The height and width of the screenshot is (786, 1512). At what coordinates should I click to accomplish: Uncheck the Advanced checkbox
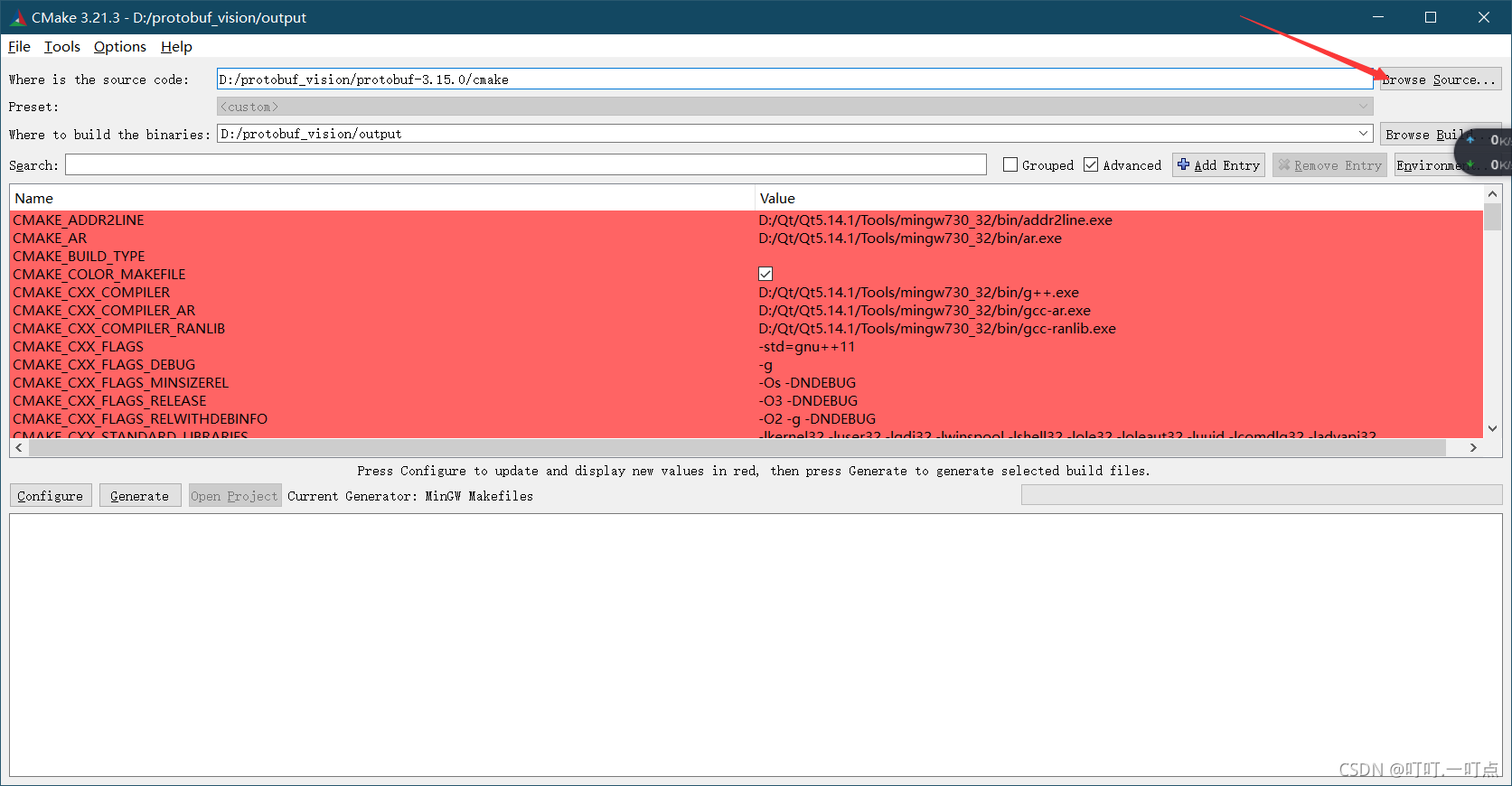click(x=1091, y=164)
